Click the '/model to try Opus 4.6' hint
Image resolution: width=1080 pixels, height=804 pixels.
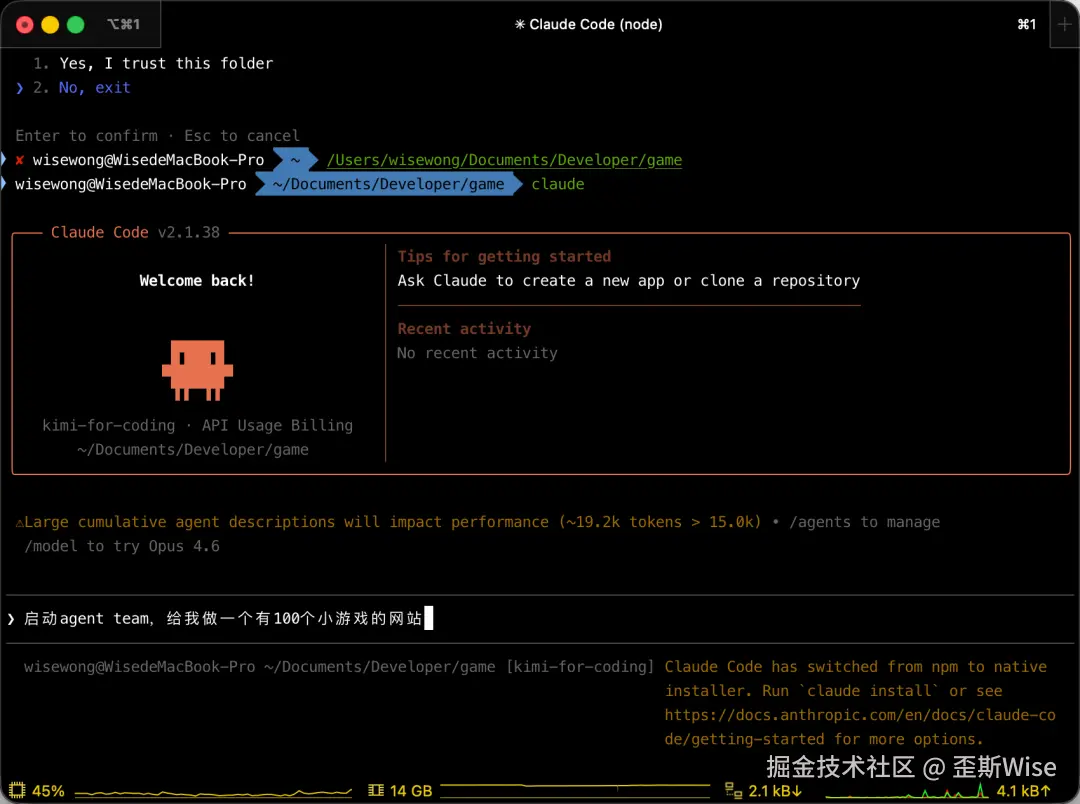[x=122, y=546]
